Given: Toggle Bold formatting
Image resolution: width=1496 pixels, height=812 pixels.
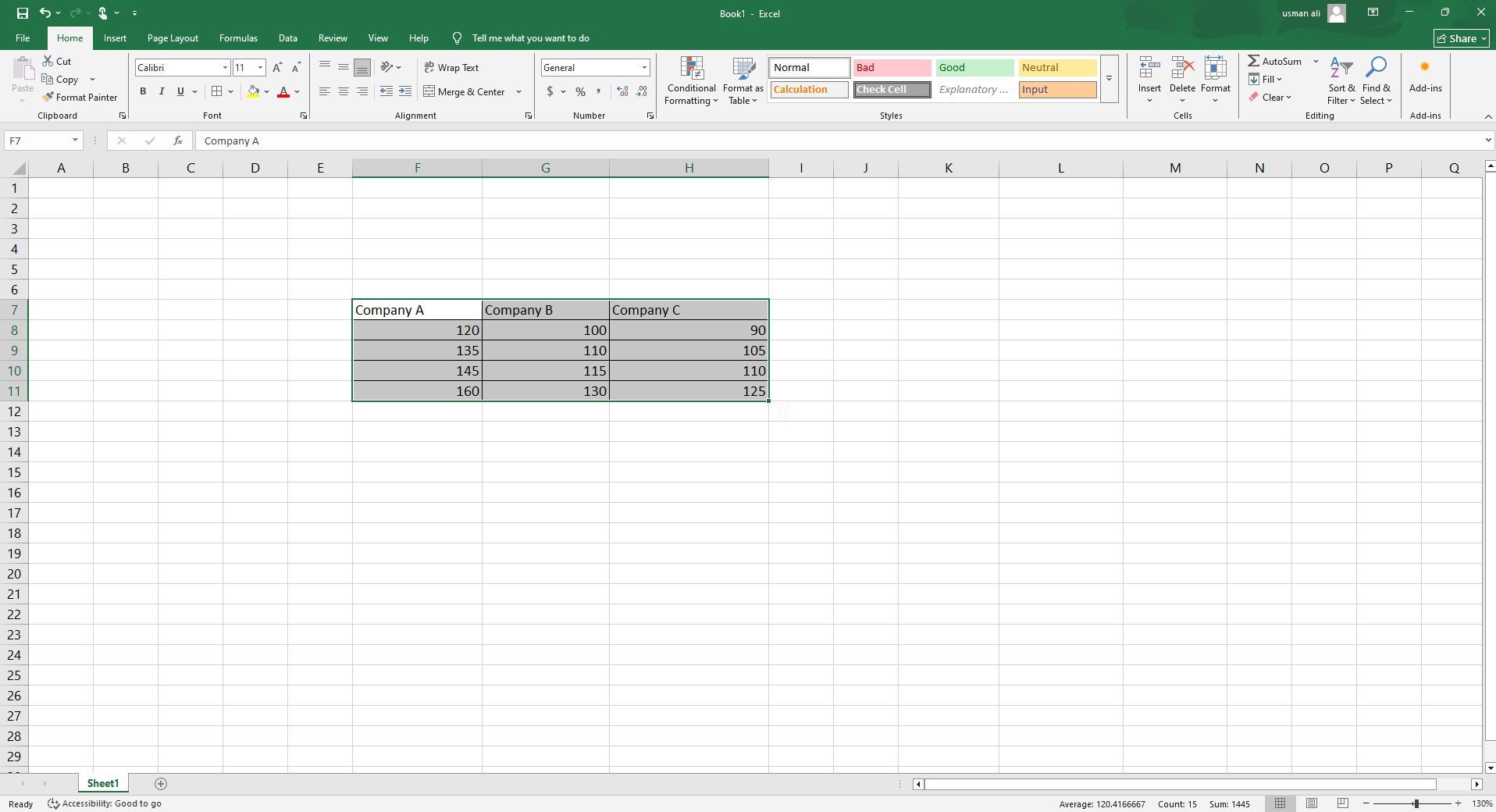Looking at the screenshot, I should coord(143,91).
